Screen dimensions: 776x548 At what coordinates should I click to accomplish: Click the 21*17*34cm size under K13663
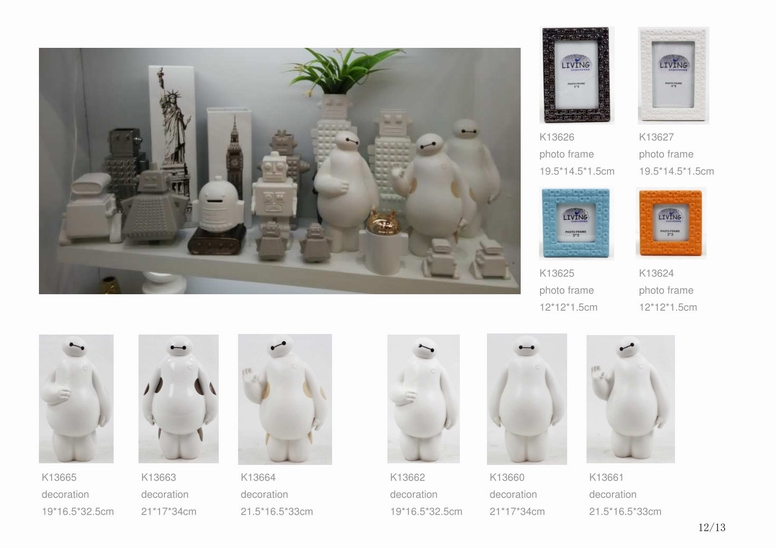click(169, 511)
